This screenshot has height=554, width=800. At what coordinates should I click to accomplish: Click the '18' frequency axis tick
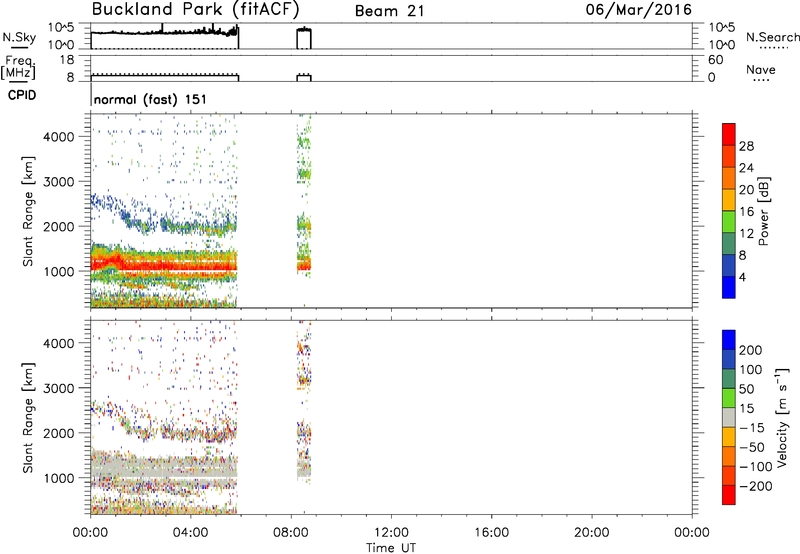[x=67, y=60]
